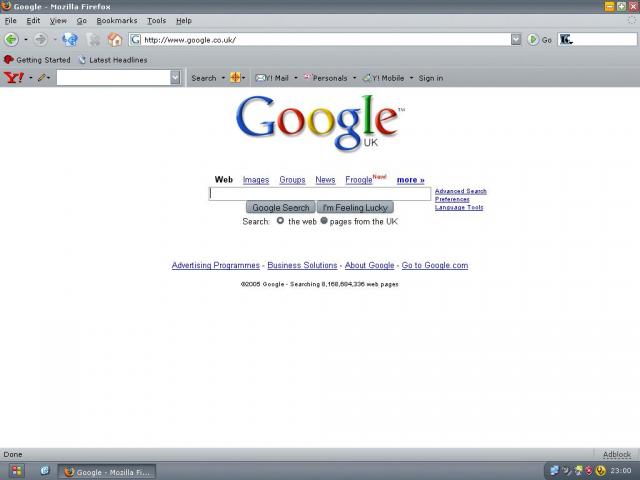Click in the Google search text field
Screen dimensions: 640x480
320,193
